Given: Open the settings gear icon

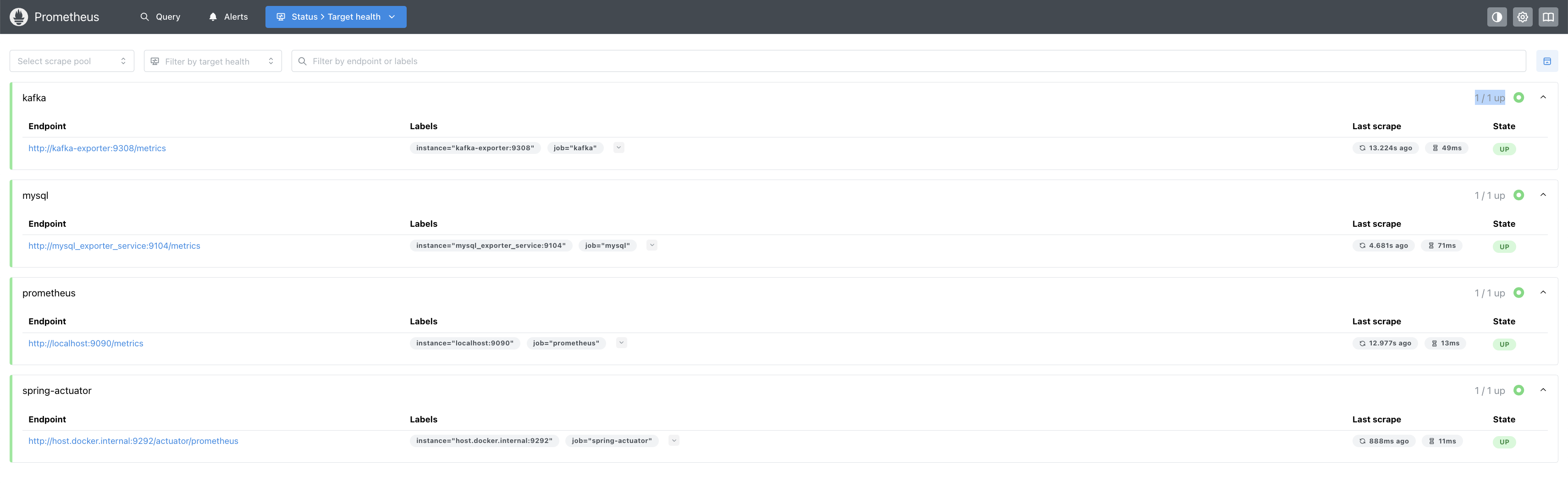Looking at the screenshot, I should click(x=1522, y=17).
